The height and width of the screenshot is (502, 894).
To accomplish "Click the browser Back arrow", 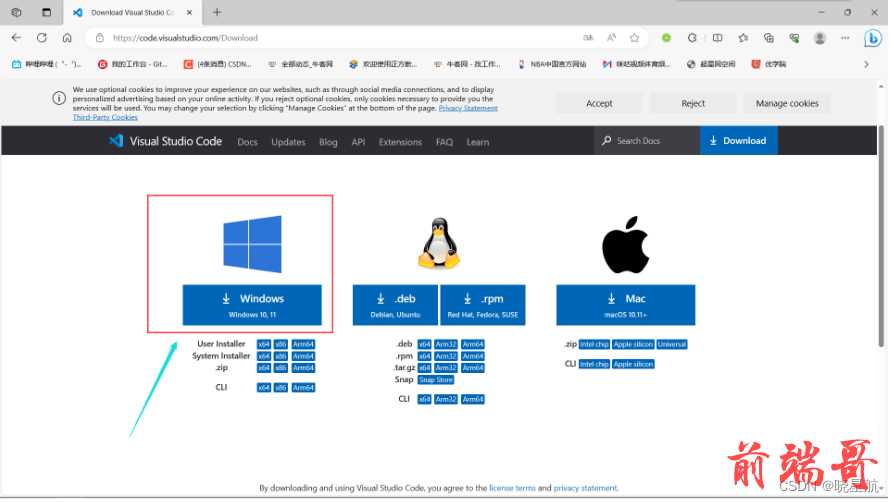I will (17, 38).
